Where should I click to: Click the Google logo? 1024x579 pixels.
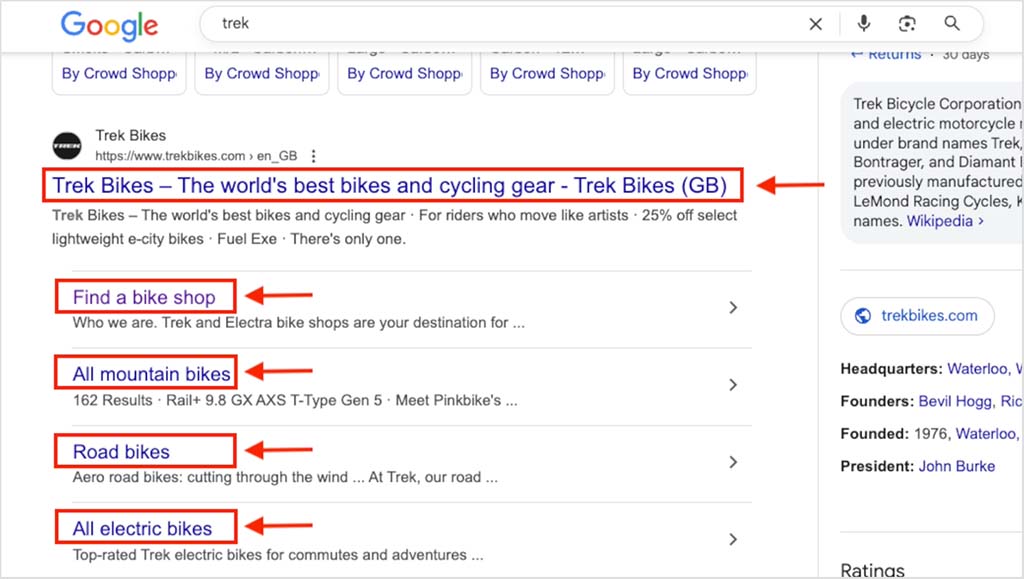coord(109,25)
